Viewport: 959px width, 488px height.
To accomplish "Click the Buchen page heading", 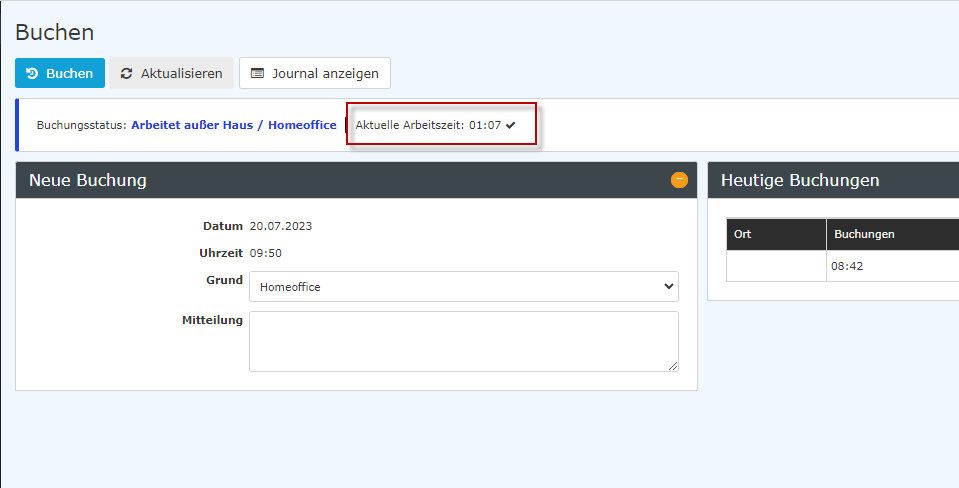I will coord(54,32).
